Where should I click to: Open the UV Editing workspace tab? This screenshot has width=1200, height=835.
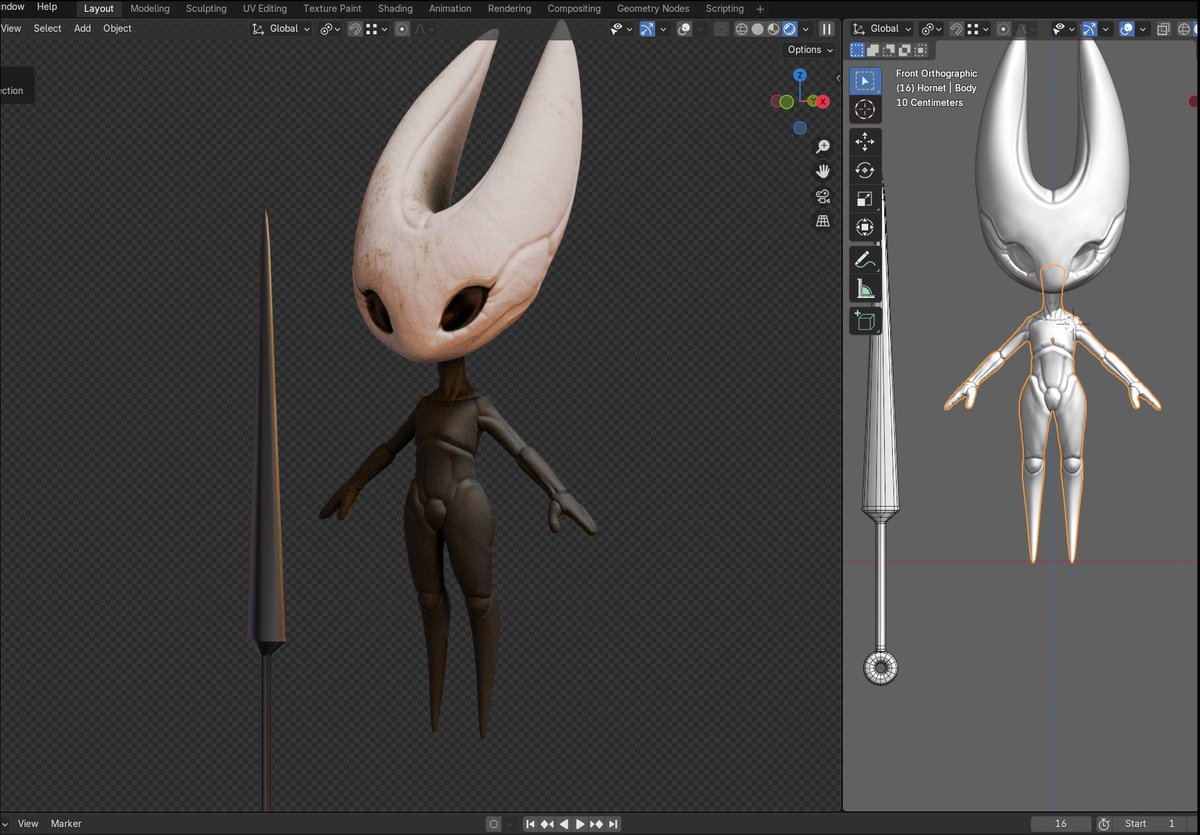(265, 9)
